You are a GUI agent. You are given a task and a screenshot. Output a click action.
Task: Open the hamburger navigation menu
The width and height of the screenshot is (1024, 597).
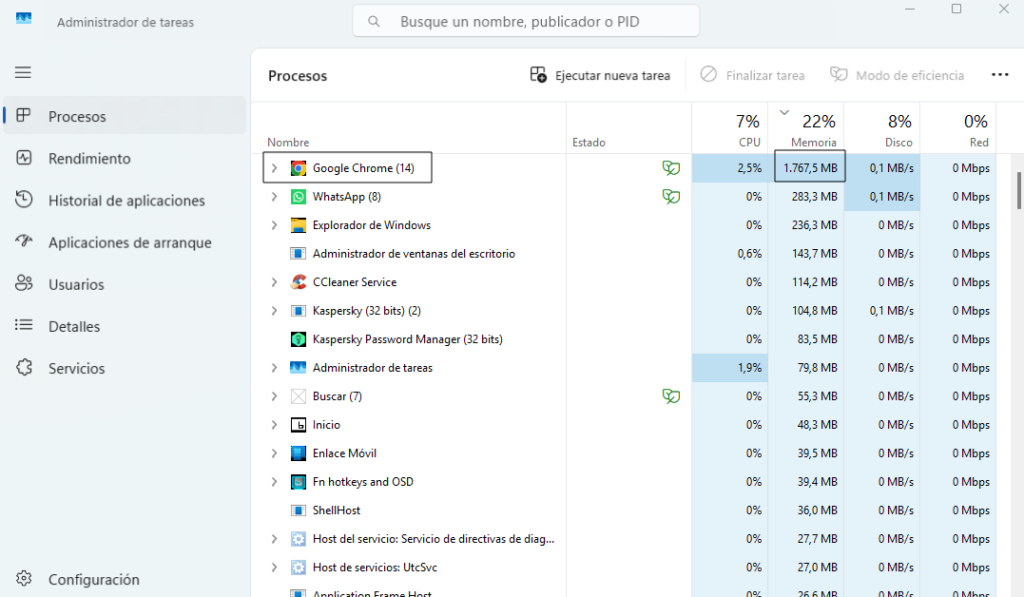tap(23, 72)
